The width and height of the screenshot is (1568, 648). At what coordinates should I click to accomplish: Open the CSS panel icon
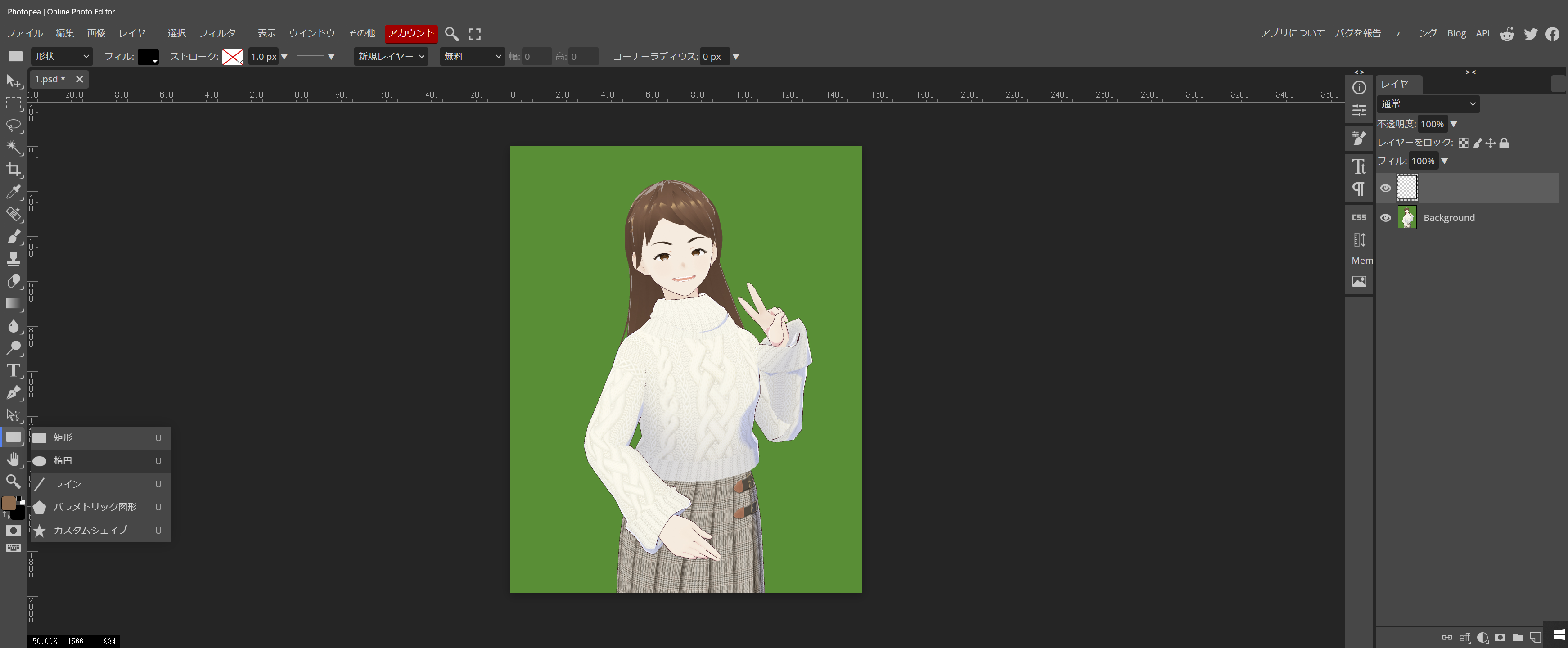1359,217
